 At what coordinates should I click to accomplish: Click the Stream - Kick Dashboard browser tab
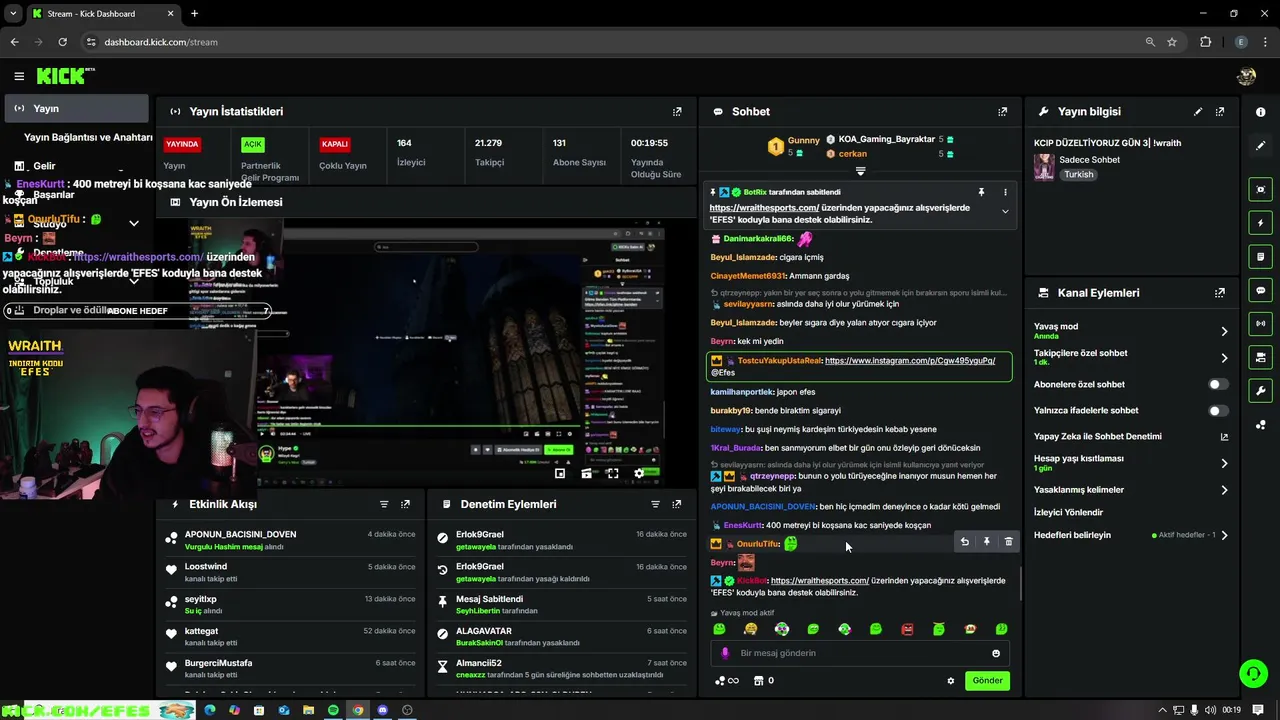(x=103, y=14)
